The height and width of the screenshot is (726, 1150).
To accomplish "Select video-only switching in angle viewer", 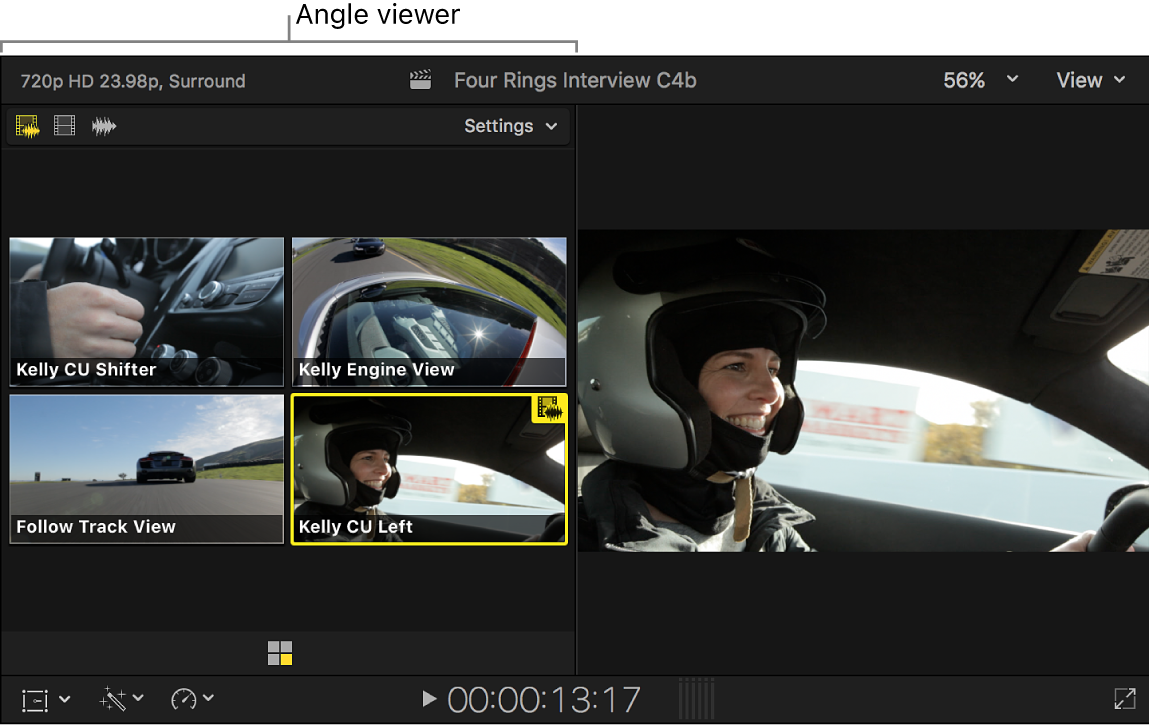I will coord(64,126).
